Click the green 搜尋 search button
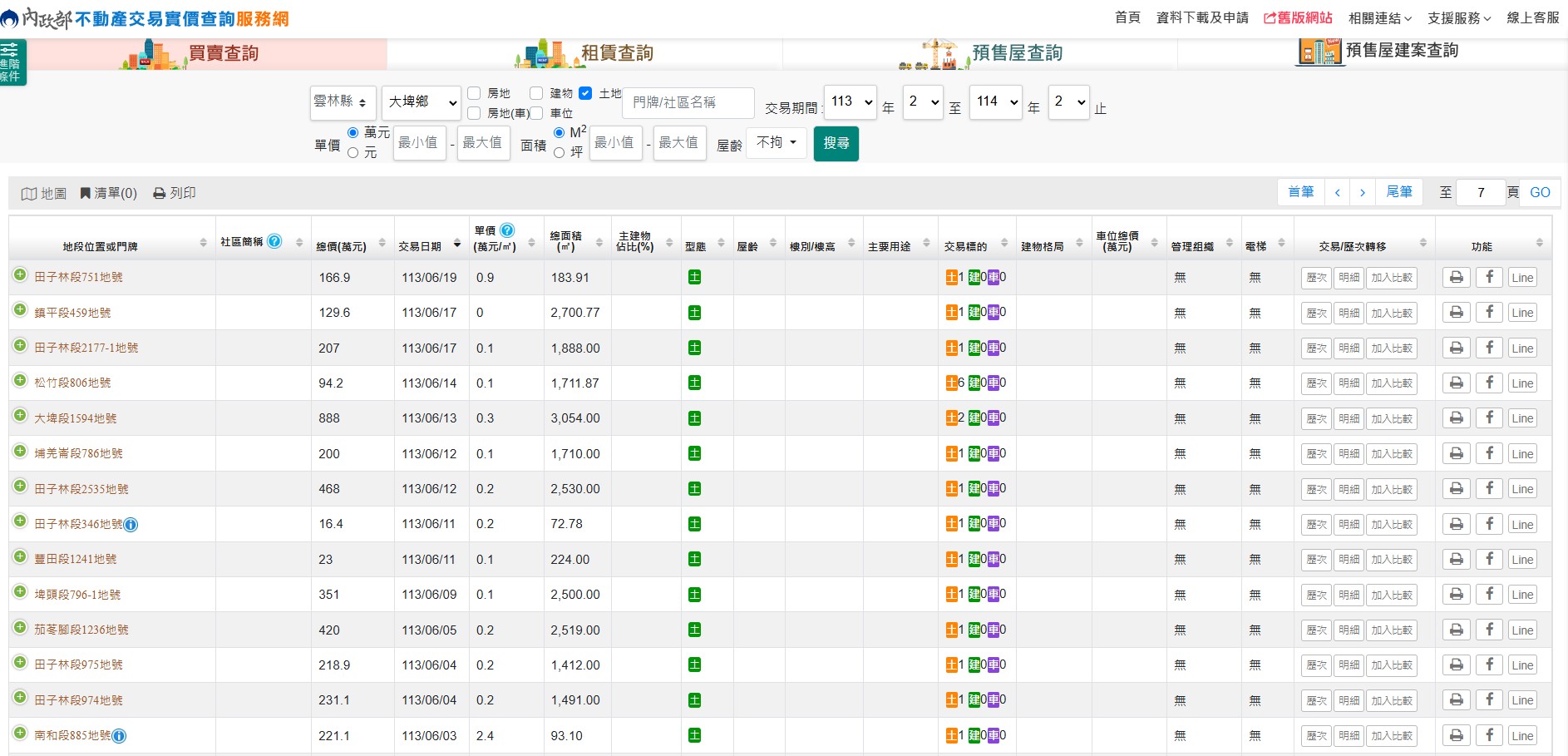The image size is (1568, 756). [836, 143]
